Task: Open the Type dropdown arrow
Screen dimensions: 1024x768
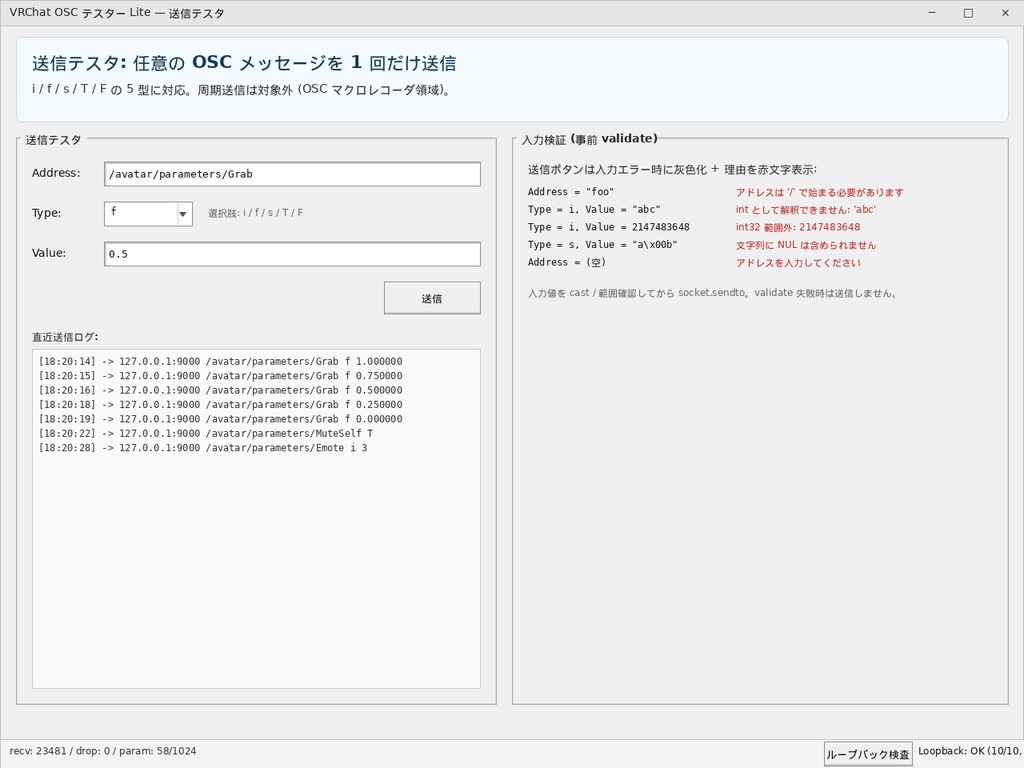Action: (183, 213)
